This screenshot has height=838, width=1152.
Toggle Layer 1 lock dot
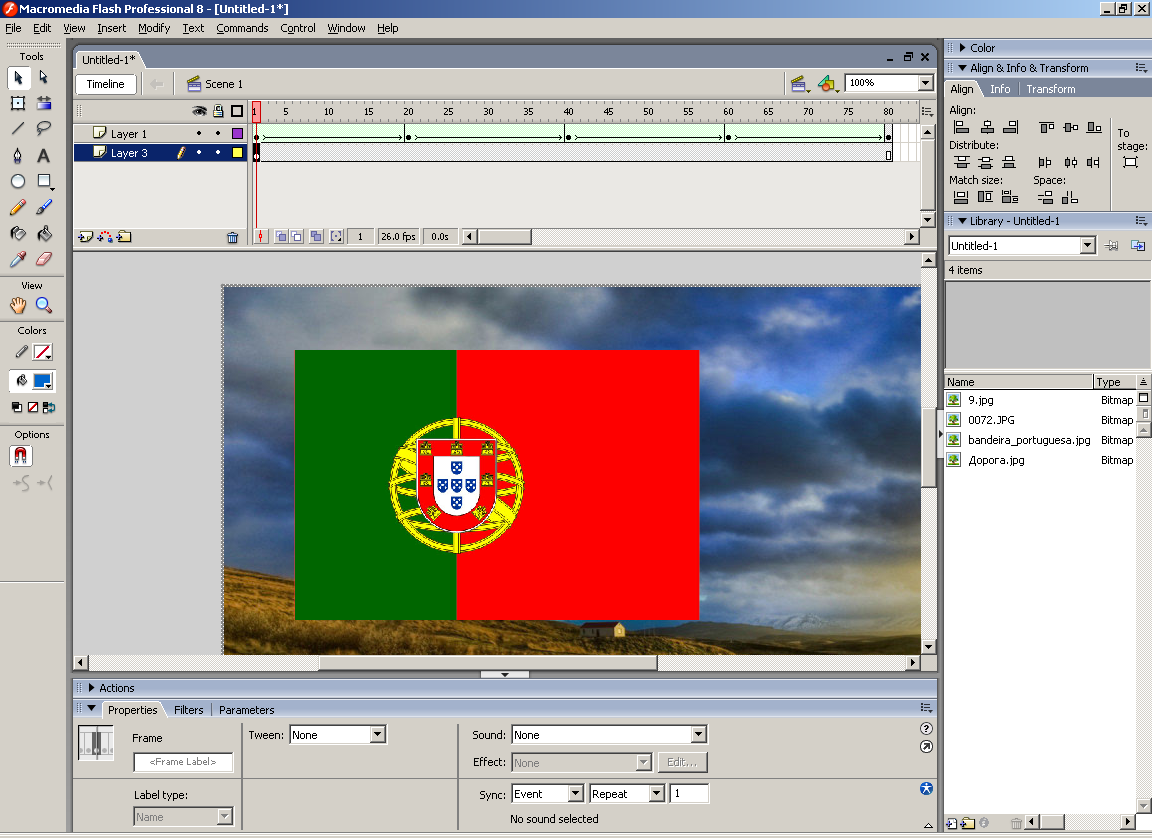pyautogui.click(x=218, y=134)
